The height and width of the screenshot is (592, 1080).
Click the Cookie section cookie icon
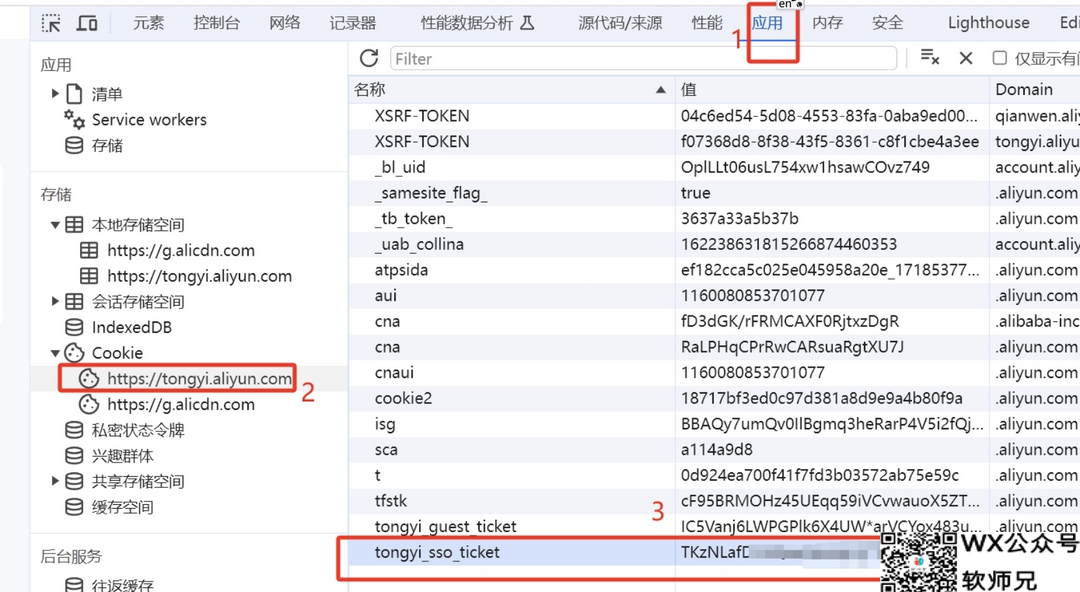click(x=74, y=353)
